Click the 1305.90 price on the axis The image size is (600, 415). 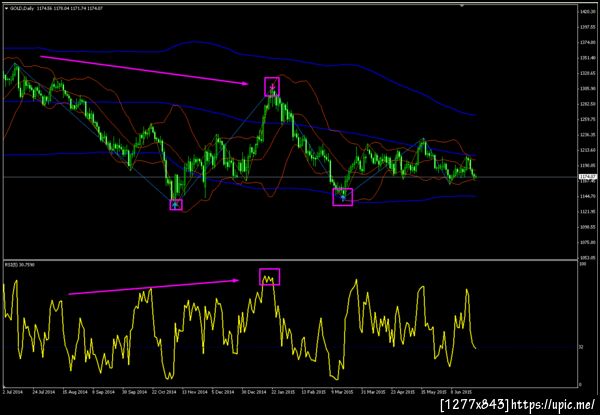point(586,88)
